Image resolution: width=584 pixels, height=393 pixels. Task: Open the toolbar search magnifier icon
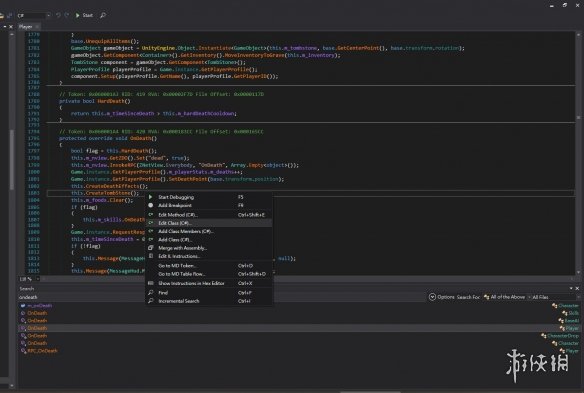(103, 15)
